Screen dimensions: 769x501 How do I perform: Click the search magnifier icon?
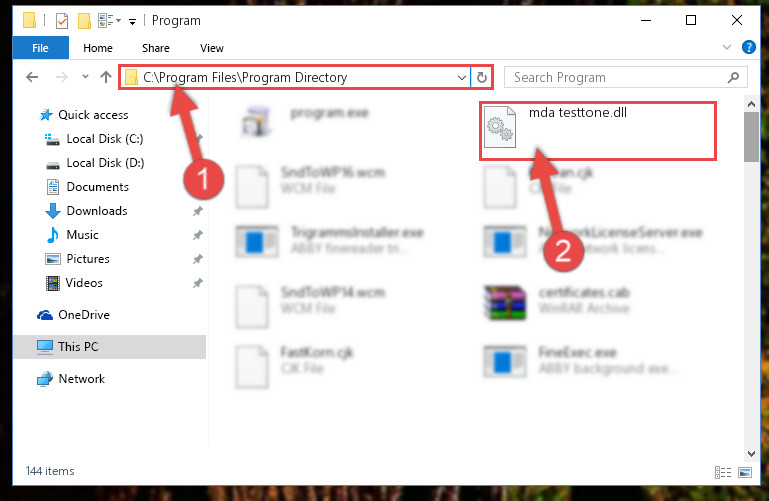tap(733, 77)
